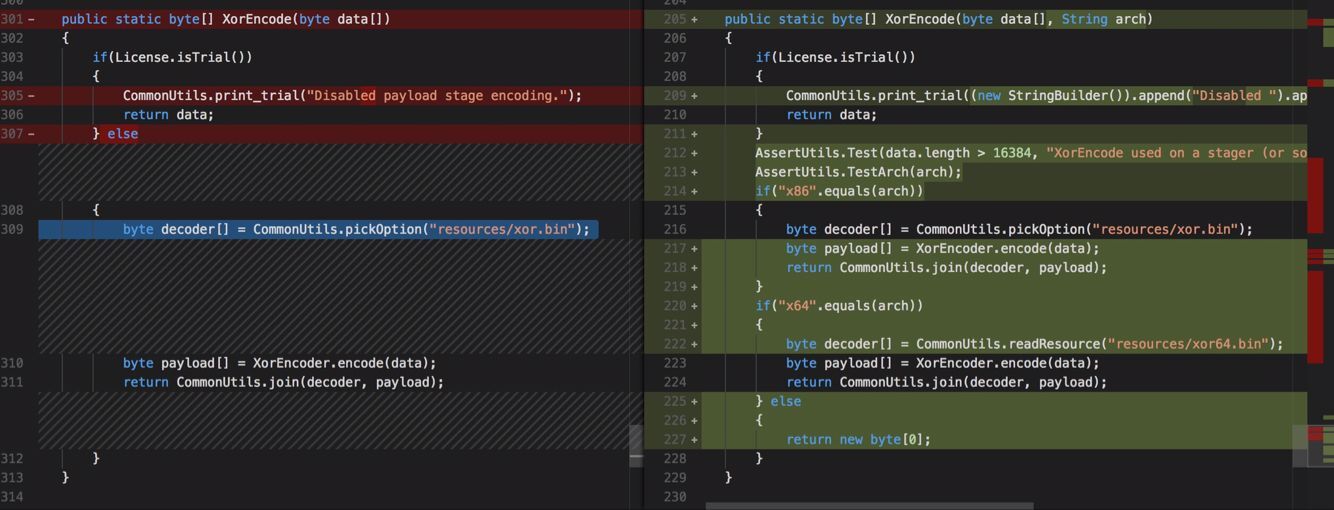Click the "Disabled payload stage encoding." string
1334x510 pixels.
(x=439, y=96)
